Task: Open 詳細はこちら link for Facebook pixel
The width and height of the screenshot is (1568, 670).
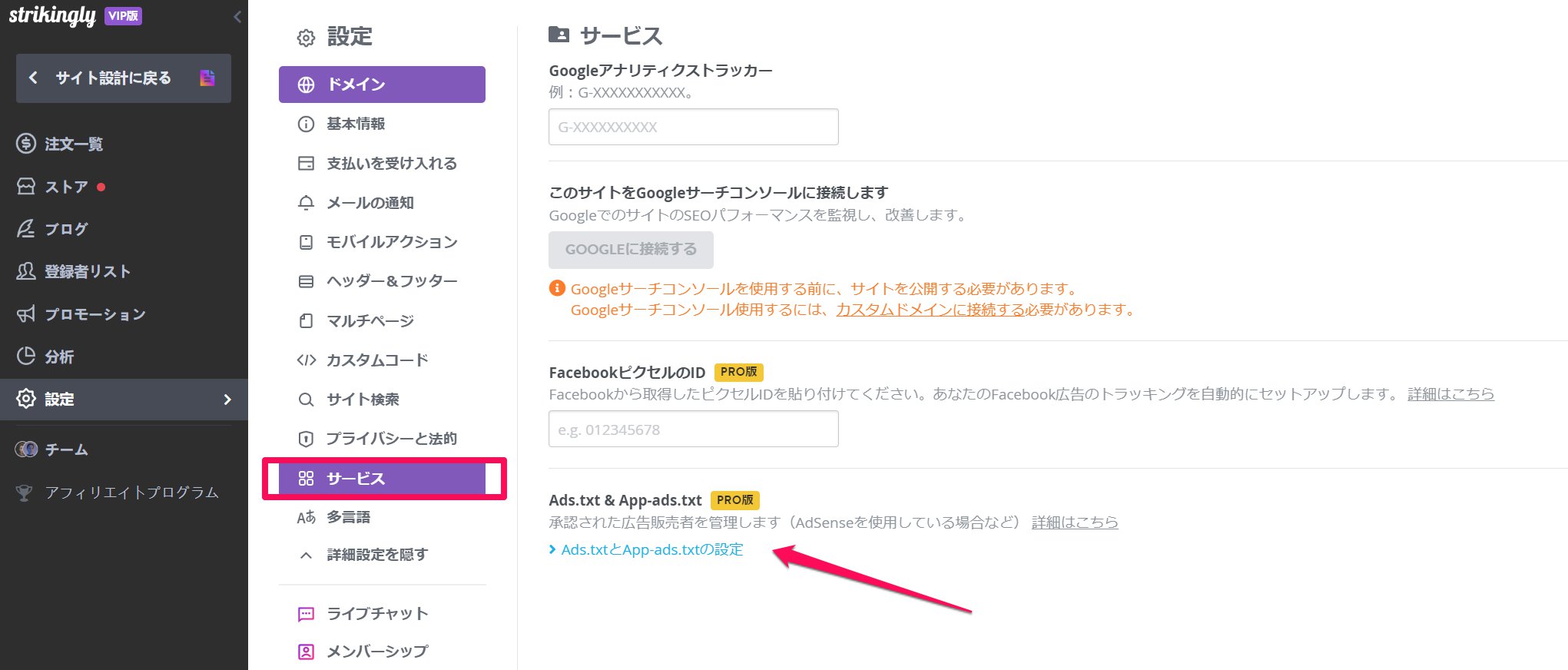Action: click(1450, 394)
